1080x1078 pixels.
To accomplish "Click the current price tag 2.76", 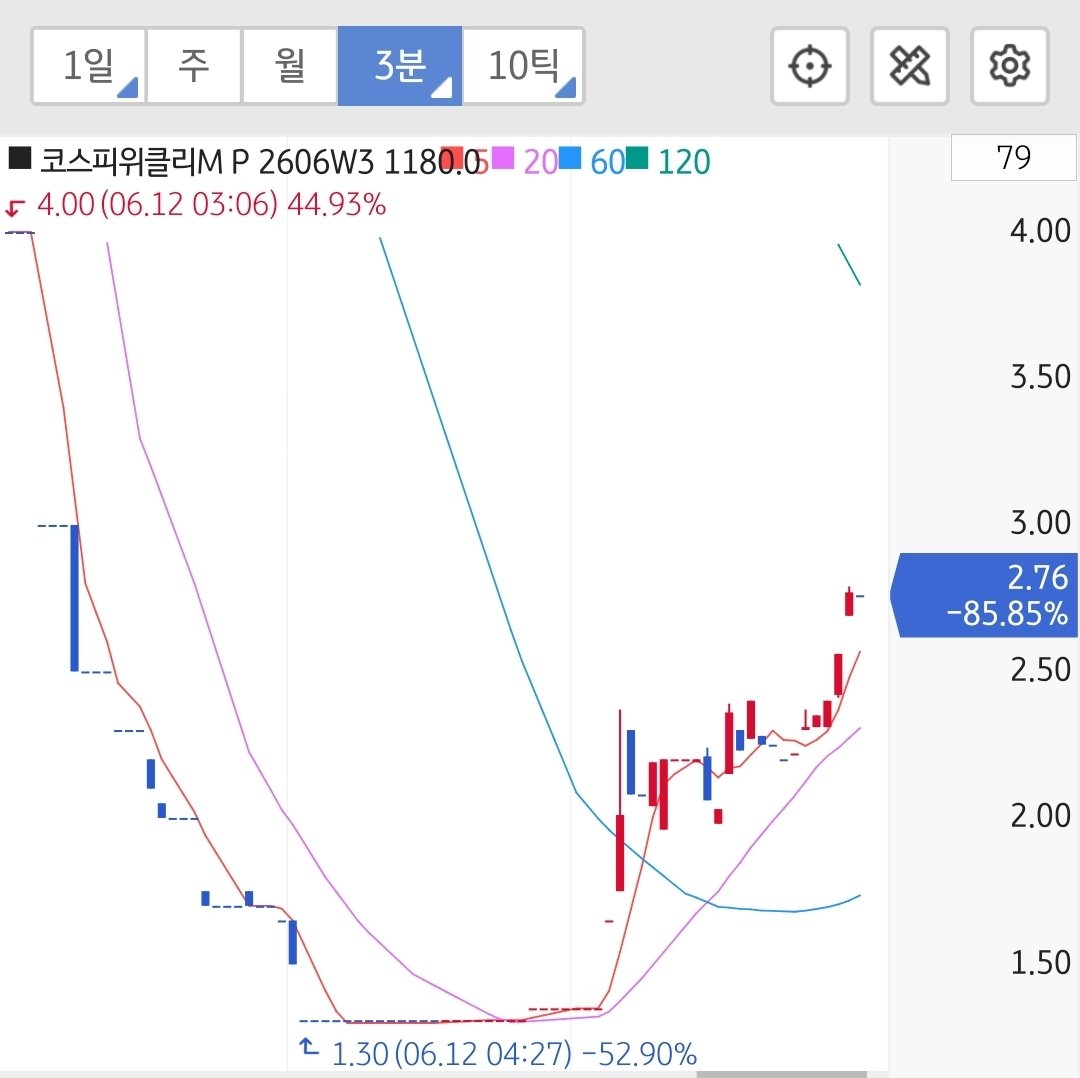I will pos(985,595).
